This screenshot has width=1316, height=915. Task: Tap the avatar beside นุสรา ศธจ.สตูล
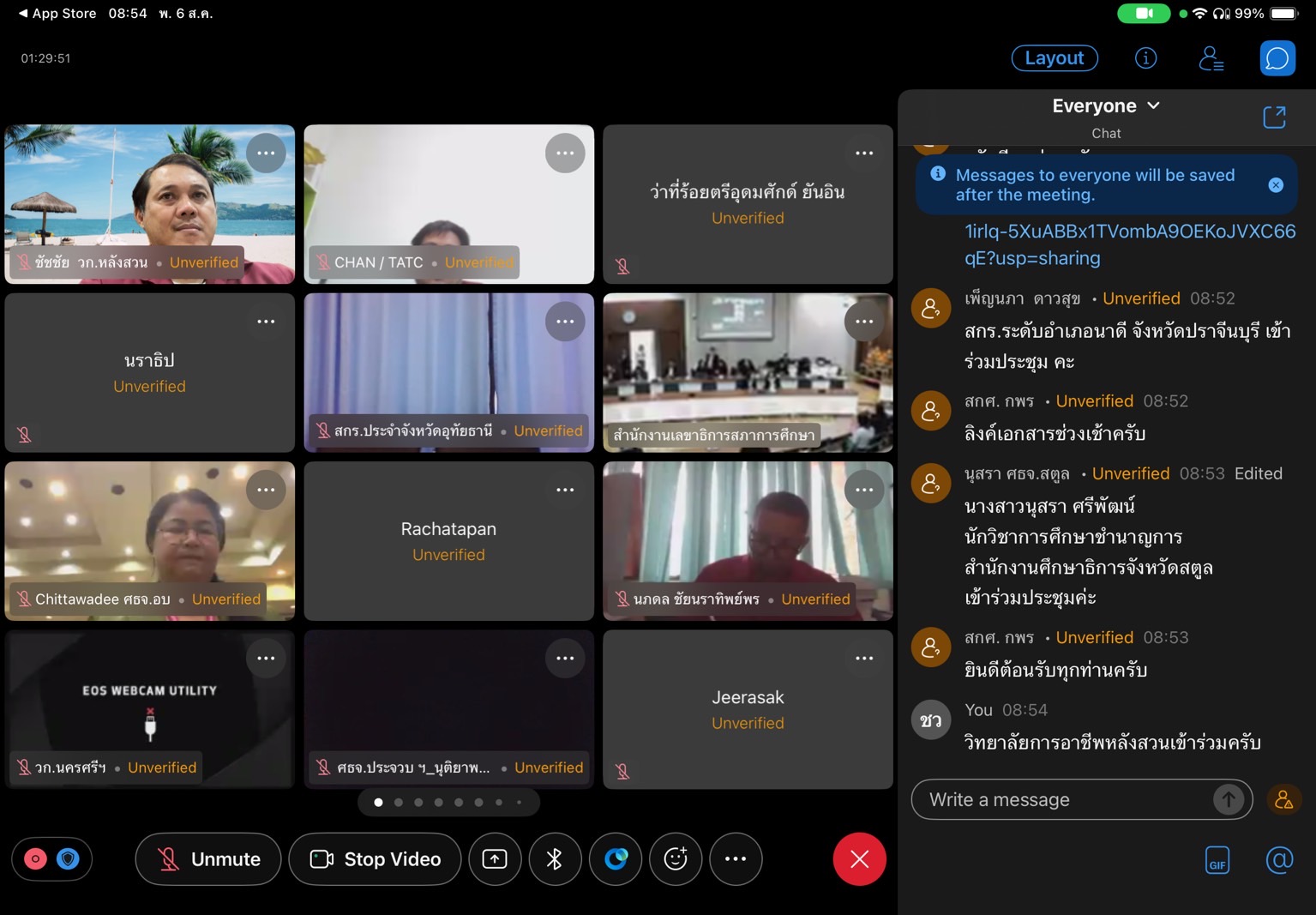(x=930, y=483)
